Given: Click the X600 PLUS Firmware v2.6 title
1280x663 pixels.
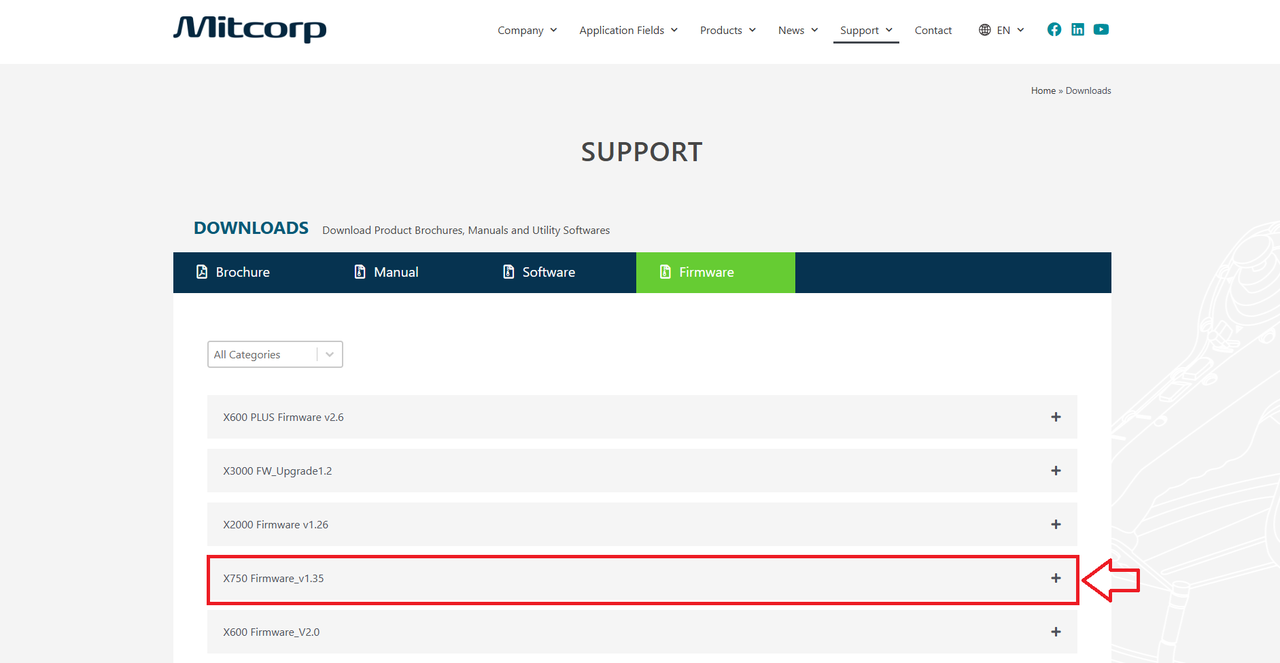Looking at the screenshot, I should [x=283, y=417].
